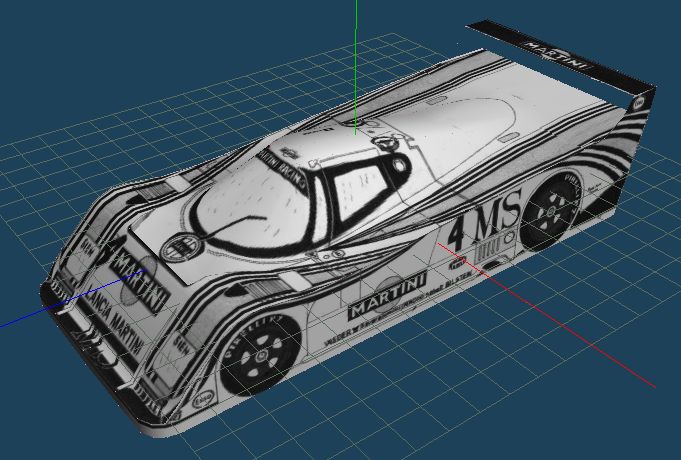Image resolution: width=681 pixels, height=460 pixels.
Task: Click the 'LANCIA MARTINI' text on the nose
Action: pyautogui.click(x=114, y=322)
